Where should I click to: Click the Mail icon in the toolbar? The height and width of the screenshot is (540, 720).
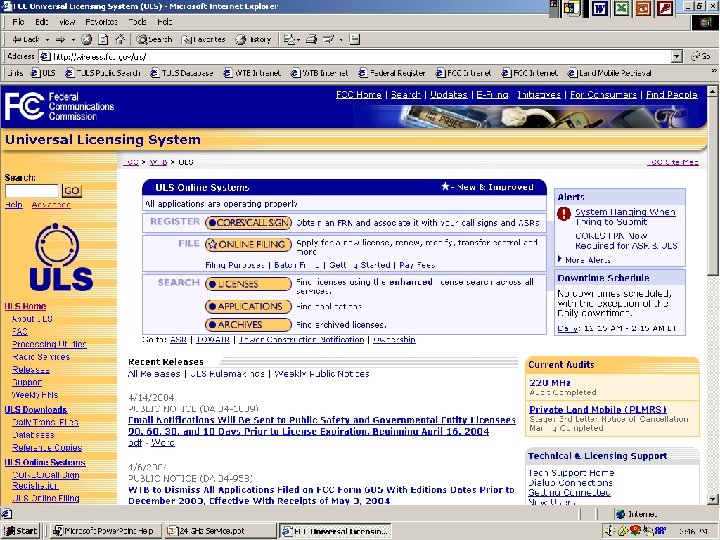(x=289, y=39)
